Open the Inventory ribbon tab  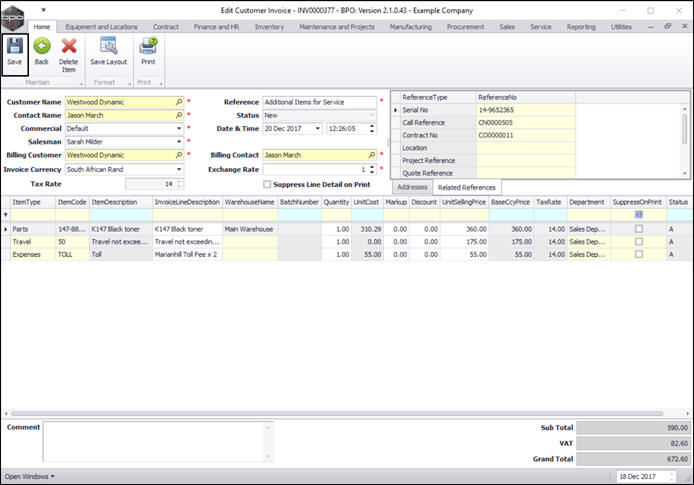269,27
